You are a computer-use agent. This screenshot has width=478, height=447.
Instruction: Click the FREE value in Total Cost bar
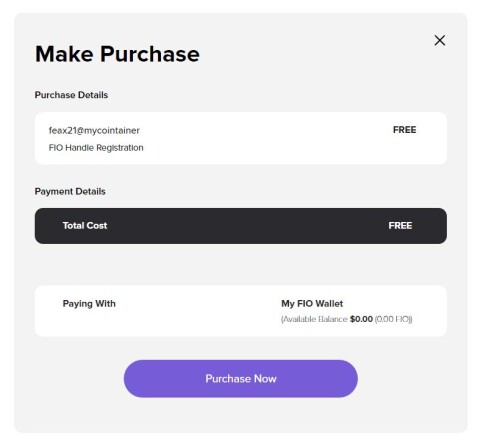click(x=400, y=226)
